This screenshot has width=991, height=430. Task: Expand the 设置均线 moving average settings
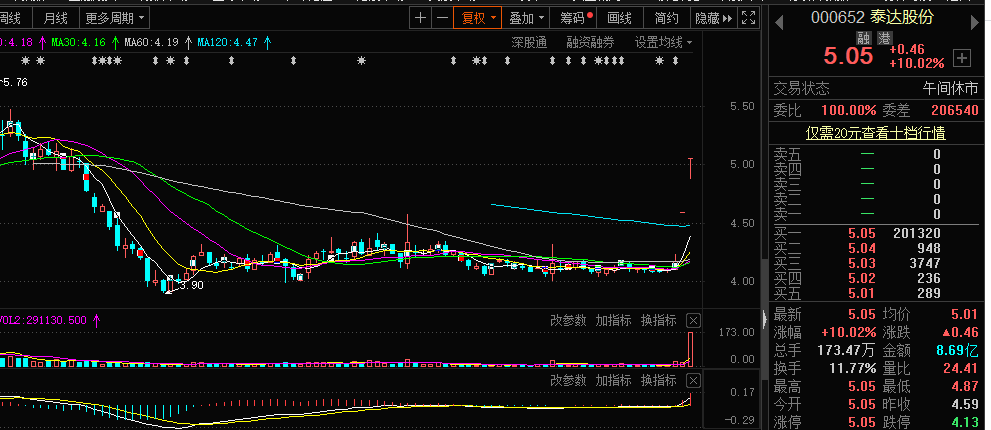pos(663,42)
